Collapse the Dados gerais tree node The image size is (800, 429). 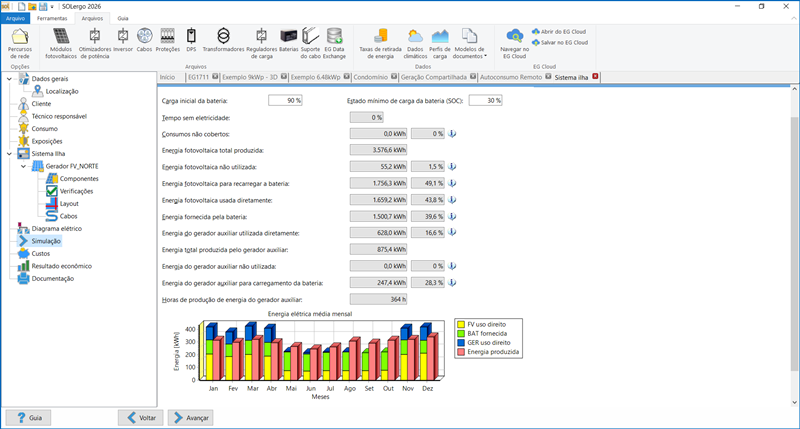10,78
